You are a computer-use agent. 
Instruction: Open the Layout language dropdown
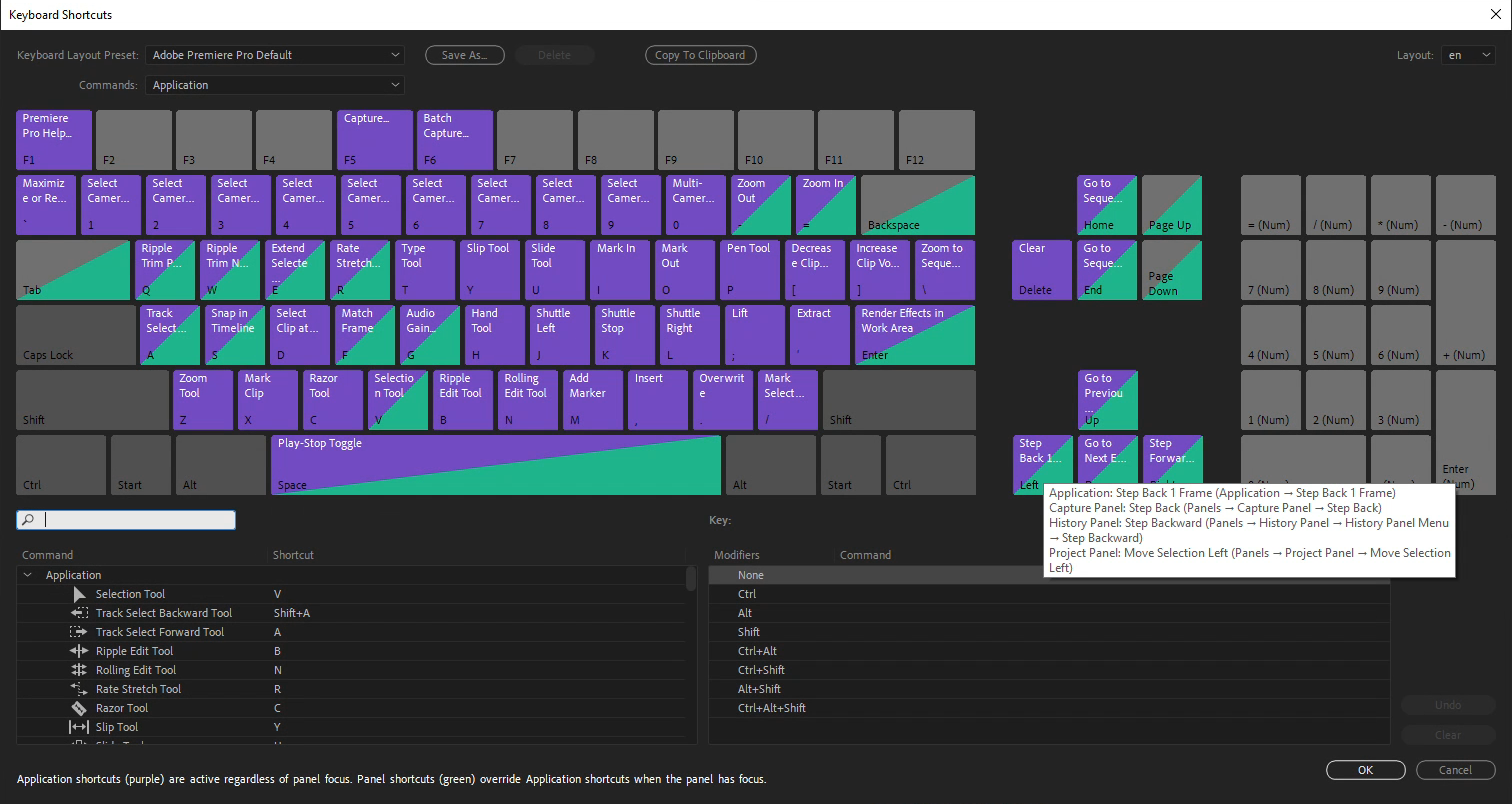pos(1468,55)
